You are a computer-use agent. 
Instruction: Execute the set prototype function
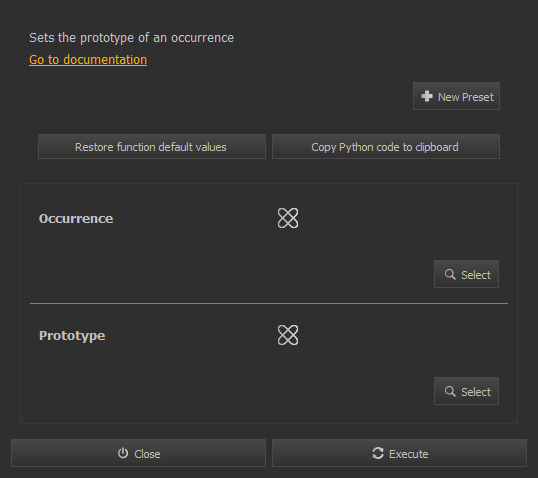coord(399,453)
